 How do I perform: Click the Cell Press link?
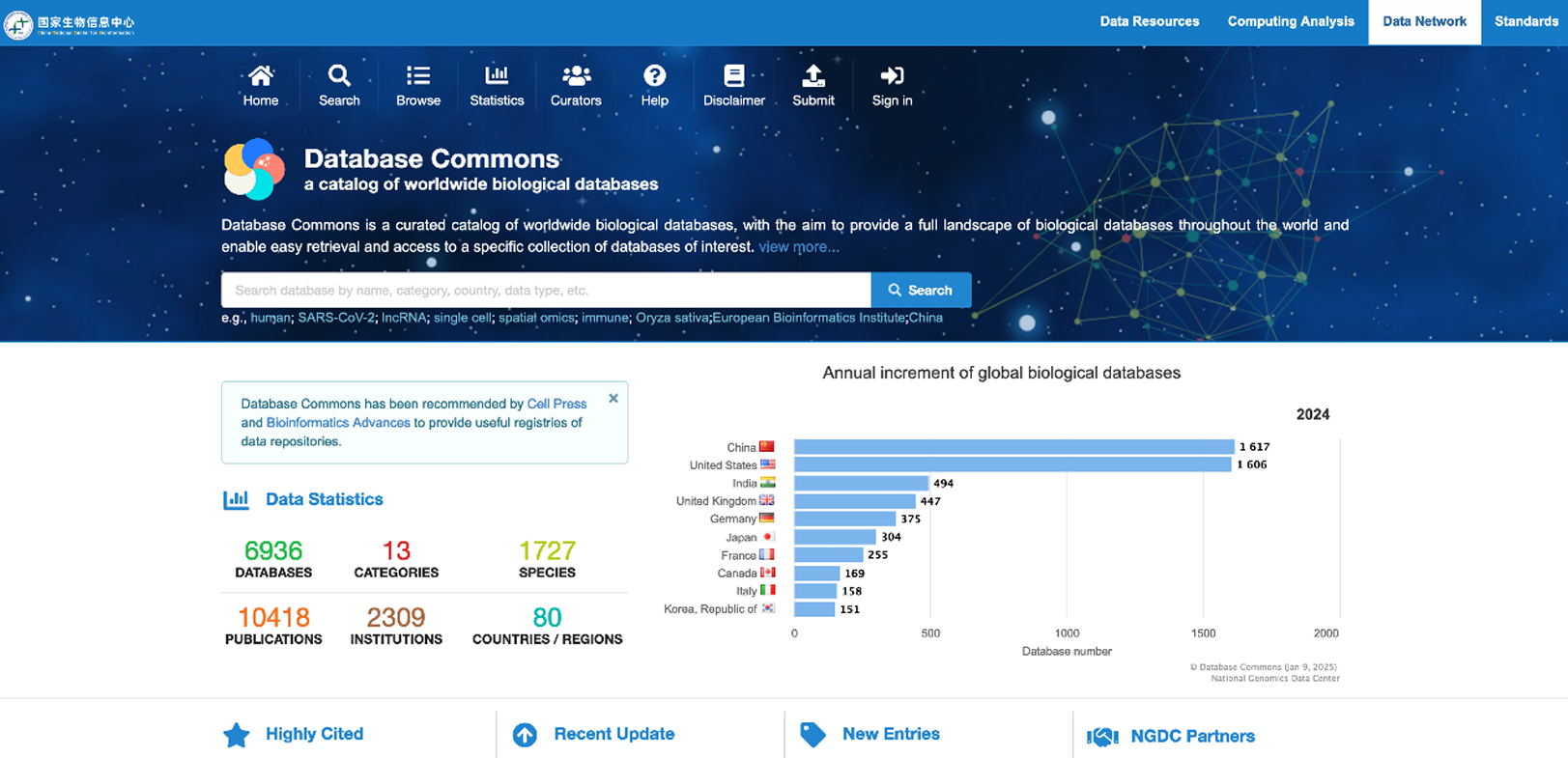point(556,404)
